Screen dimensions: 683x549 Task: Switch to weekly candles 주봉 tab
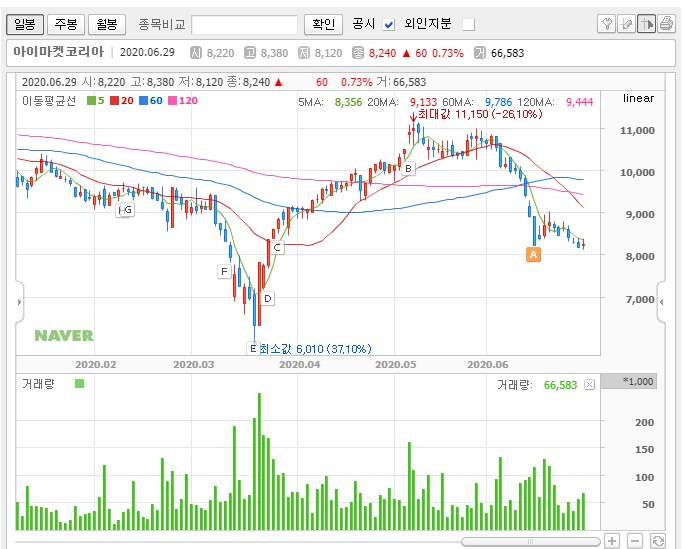click(x=66, y=24)
